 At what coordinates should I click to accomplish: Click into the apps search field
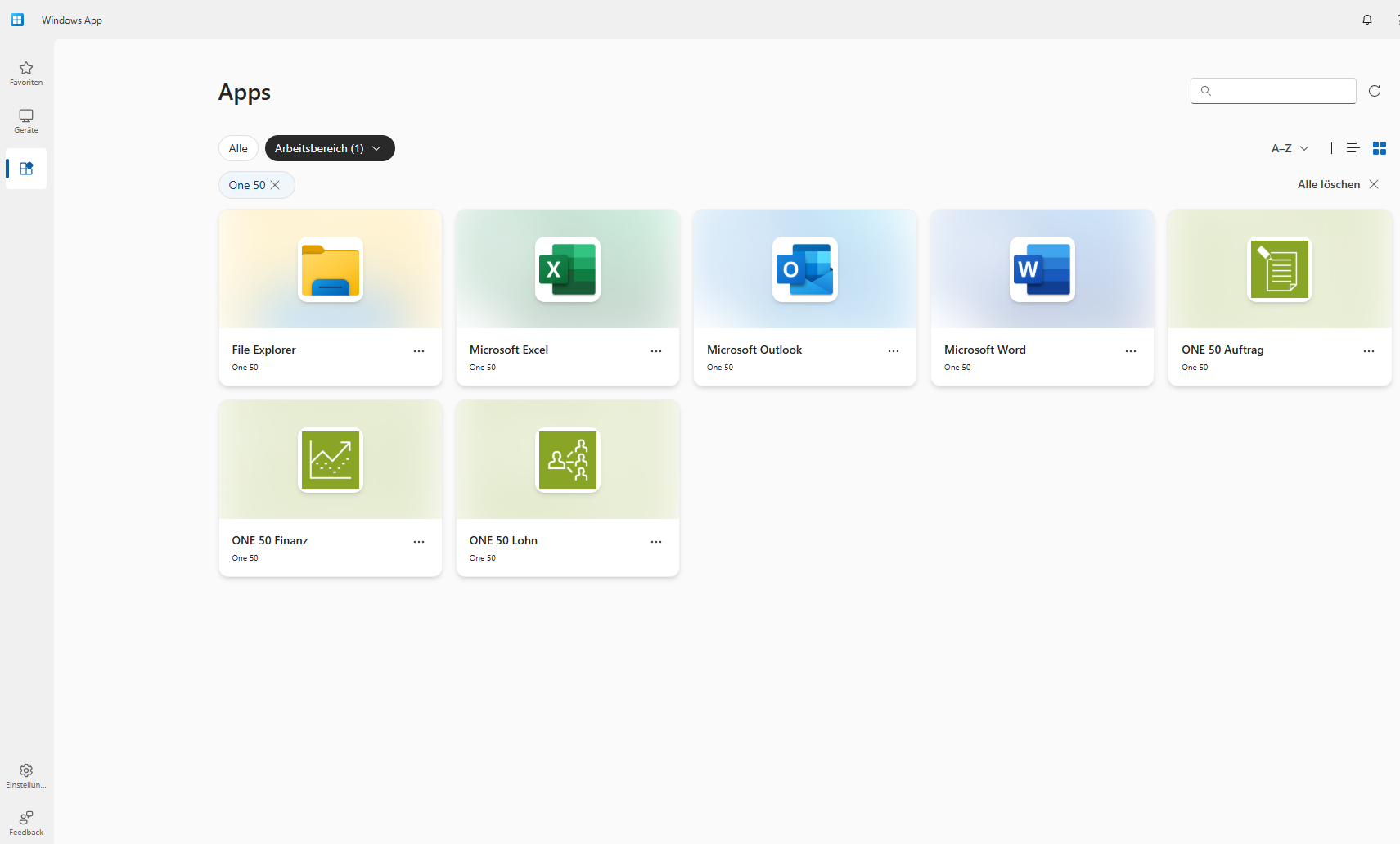click(x=1273, y=91)
